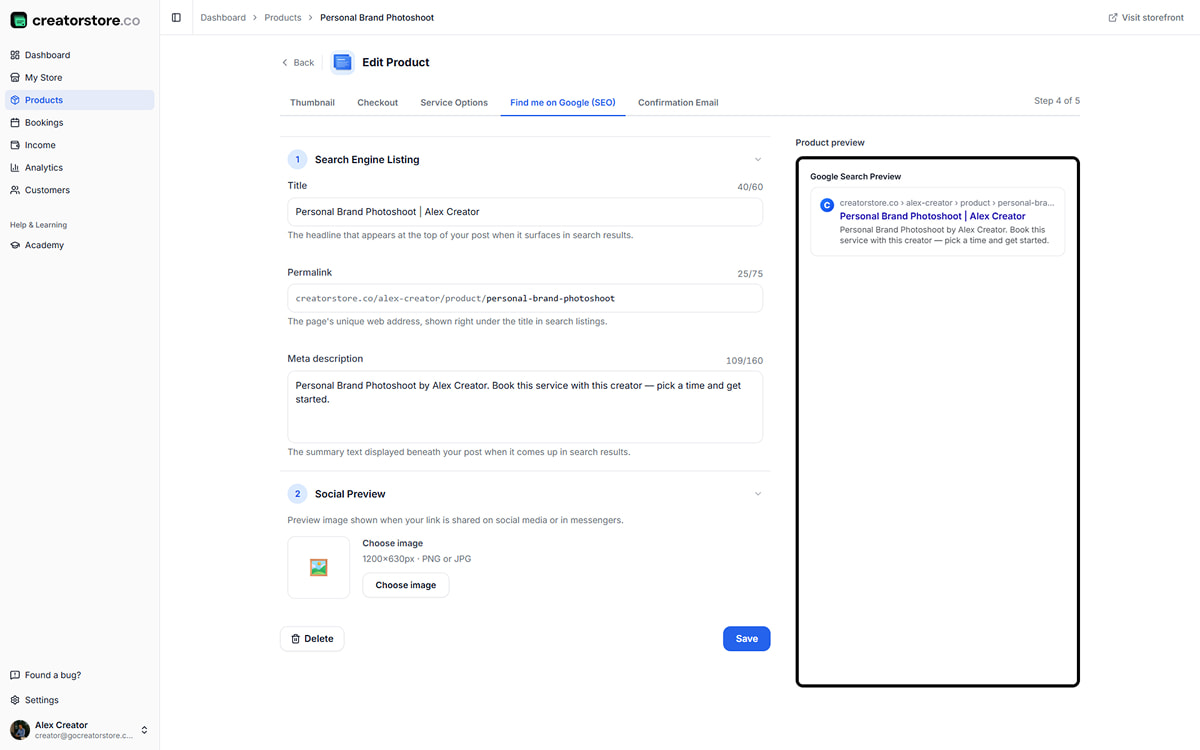Viewport: 1200px width, 750px height.
Task: Click the Income wallet icon
Action: 15,145
